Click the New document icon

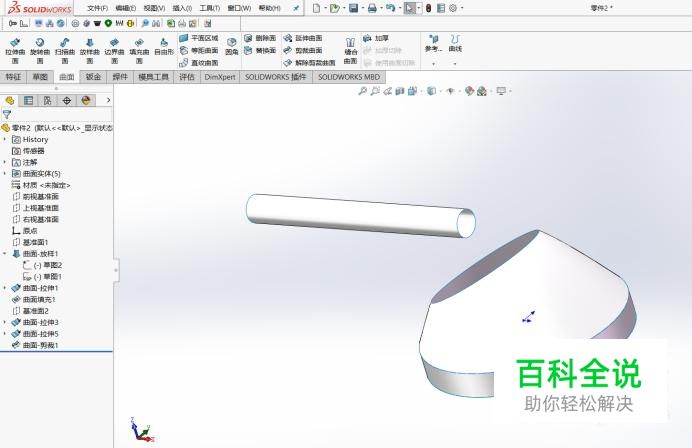(x=316, y=8)
